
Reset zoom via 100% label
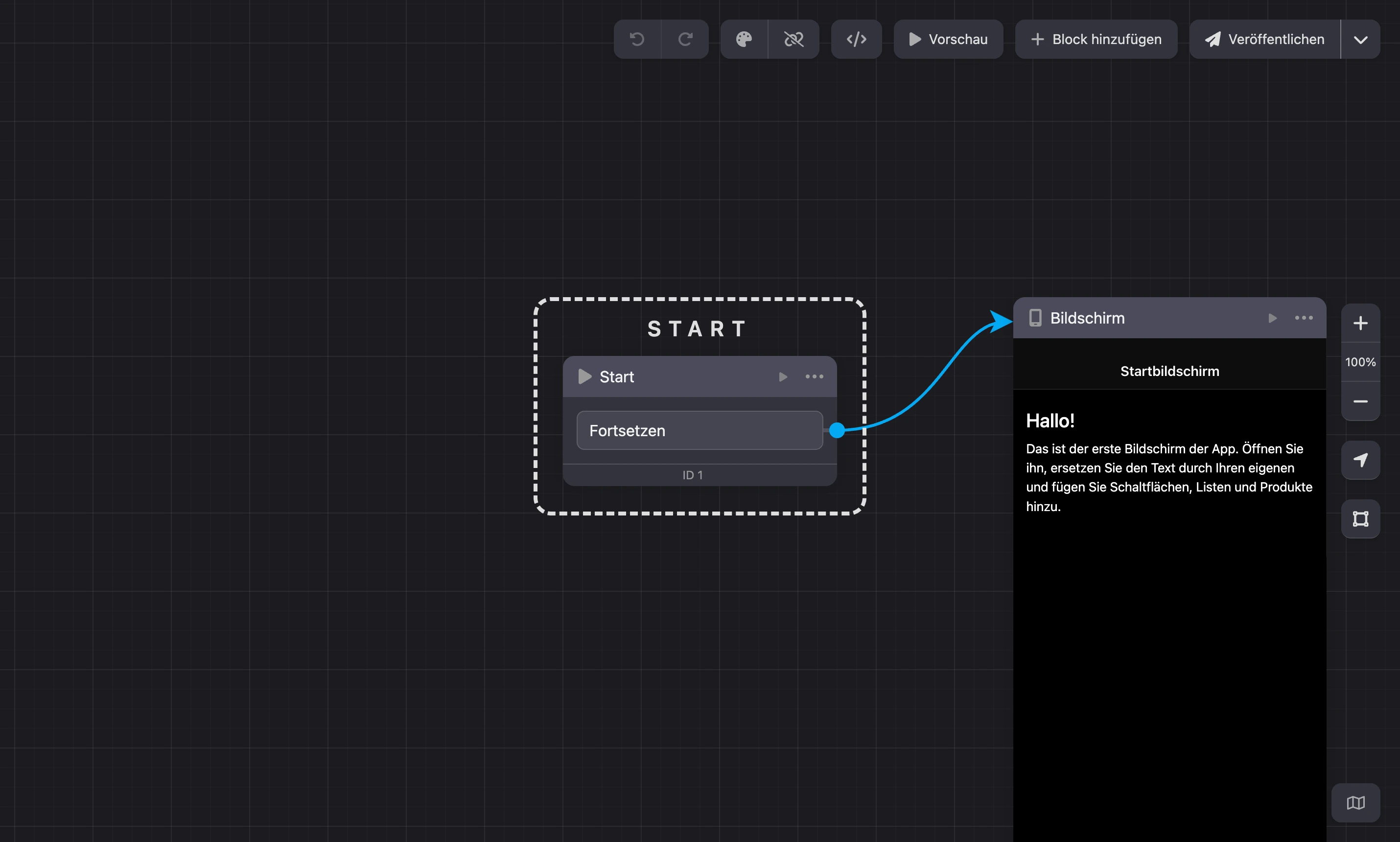pos(1360,362)
